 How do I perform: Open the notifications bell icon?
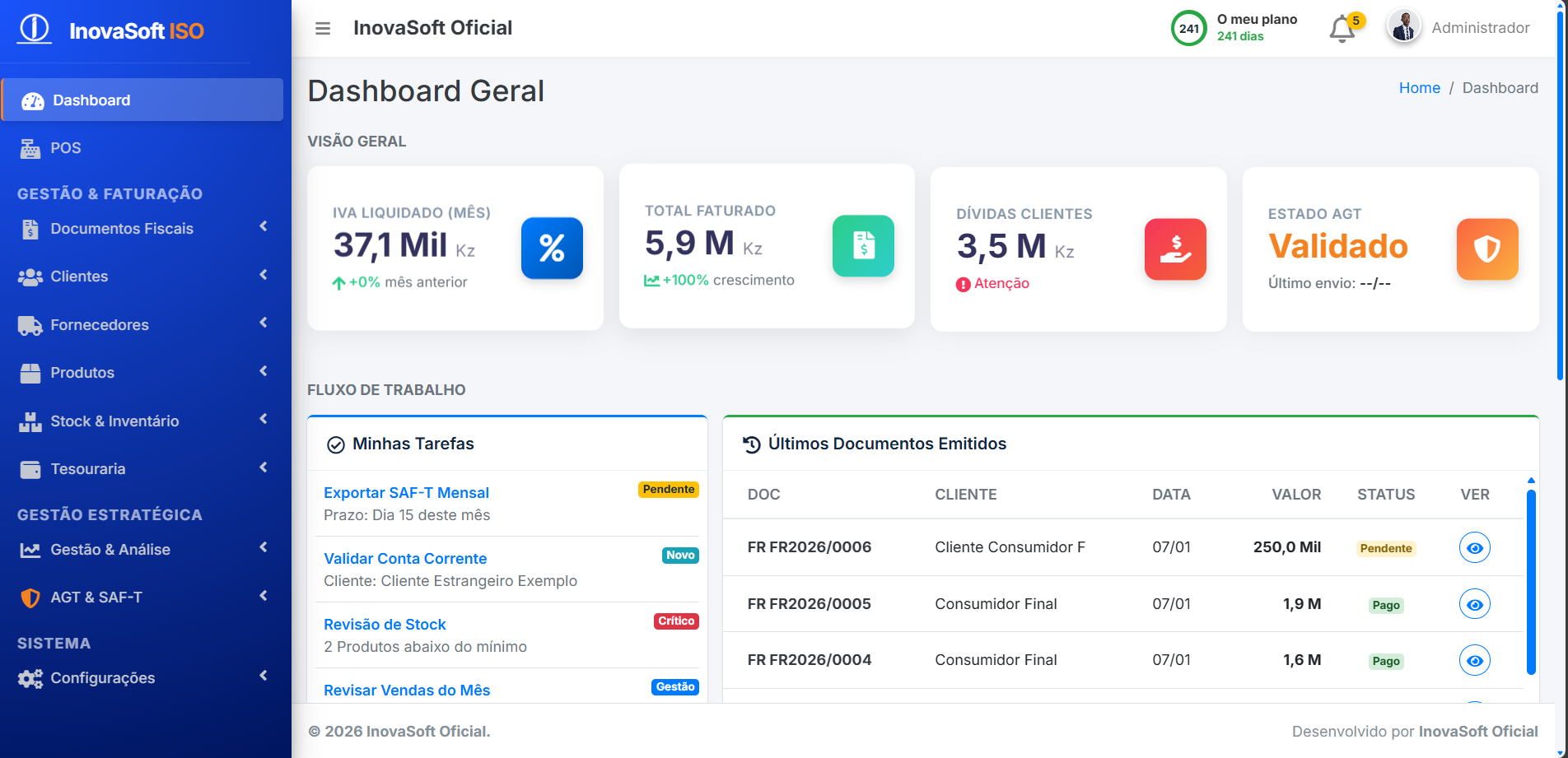click(1342, 30)
